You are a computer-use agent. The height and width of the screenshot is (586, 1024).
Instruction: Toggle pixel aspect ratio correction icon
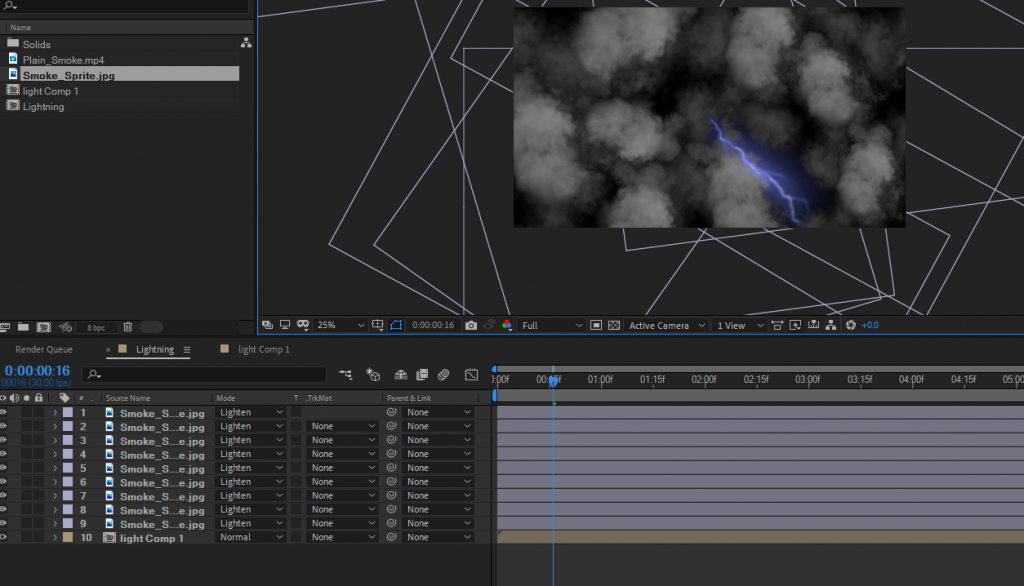[x=777, y=325]
